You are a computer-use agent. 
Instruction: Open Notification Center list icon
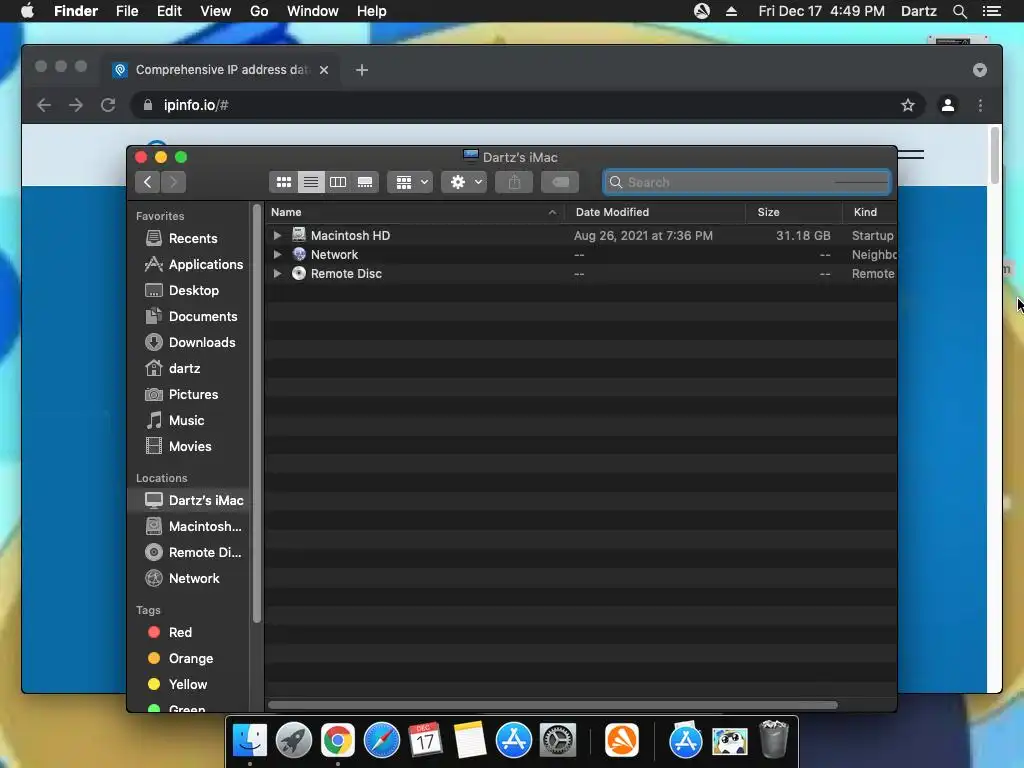[x=991, y=11]
